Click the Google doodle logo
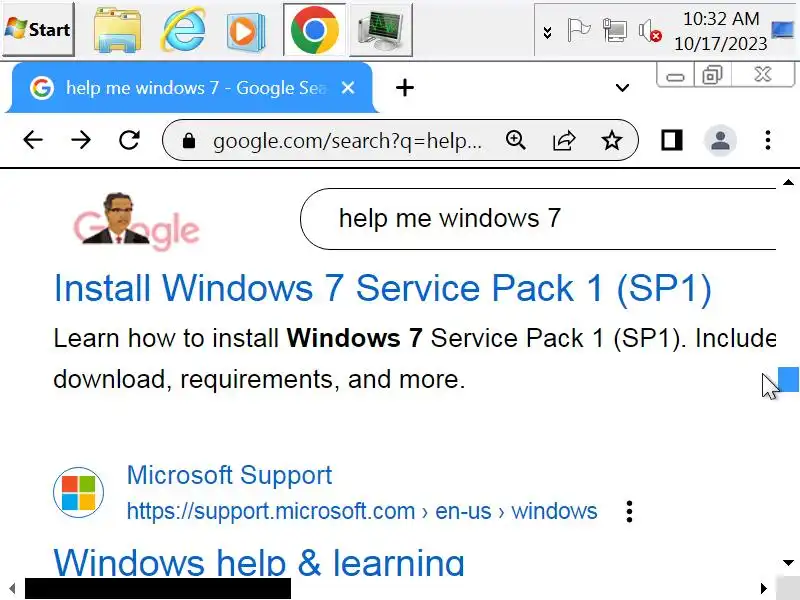Screen dimensions: 800x600 [x=136, y=221]
